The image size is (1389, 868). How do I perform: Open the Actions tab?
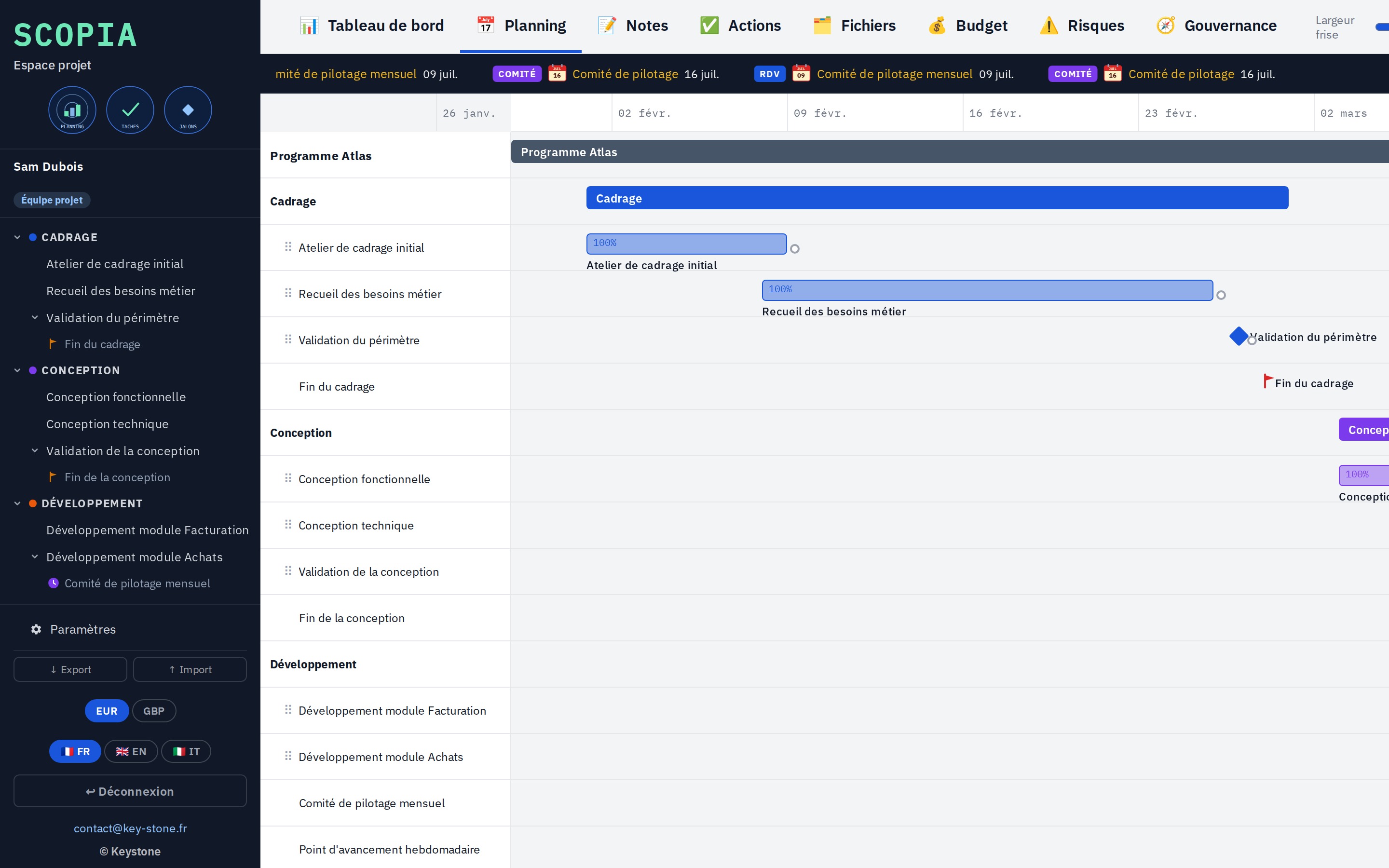click(740, 26)
